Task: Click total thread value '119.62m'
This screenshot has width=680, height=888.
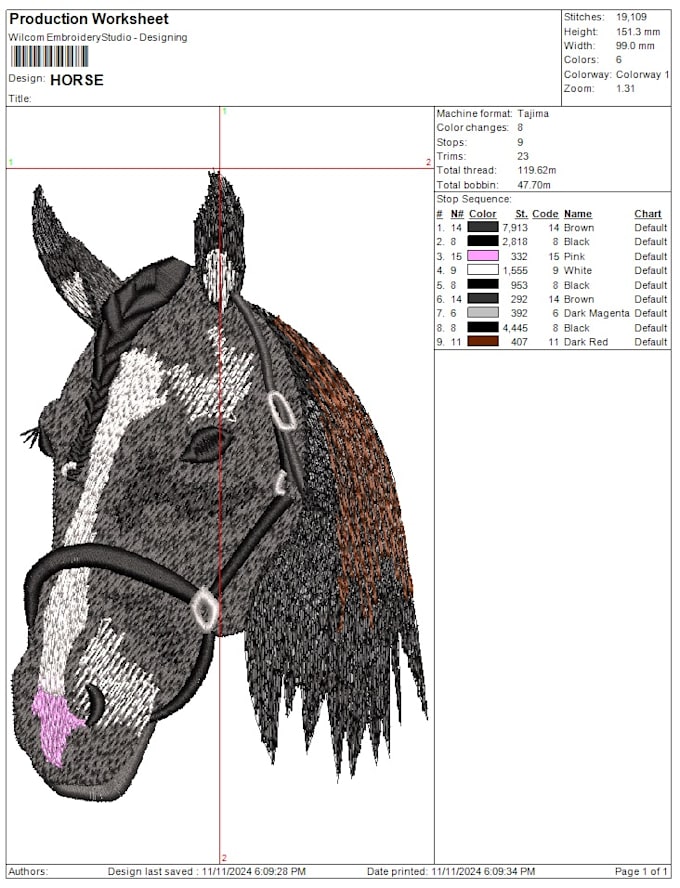Action: tap(537, 170)
